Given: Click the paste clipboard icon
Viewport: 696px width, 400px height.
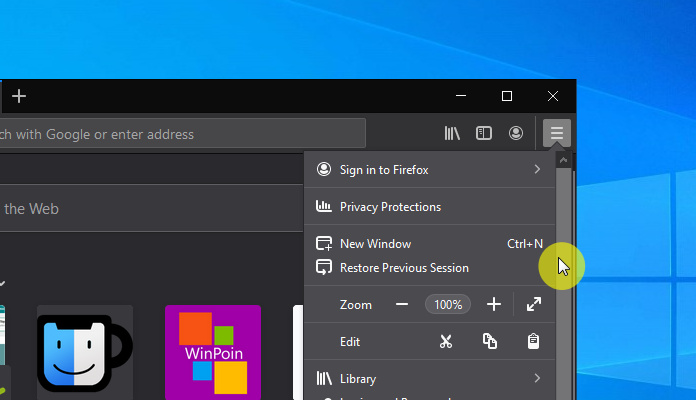Looking at the screenshot, I should tap(533, 341).
